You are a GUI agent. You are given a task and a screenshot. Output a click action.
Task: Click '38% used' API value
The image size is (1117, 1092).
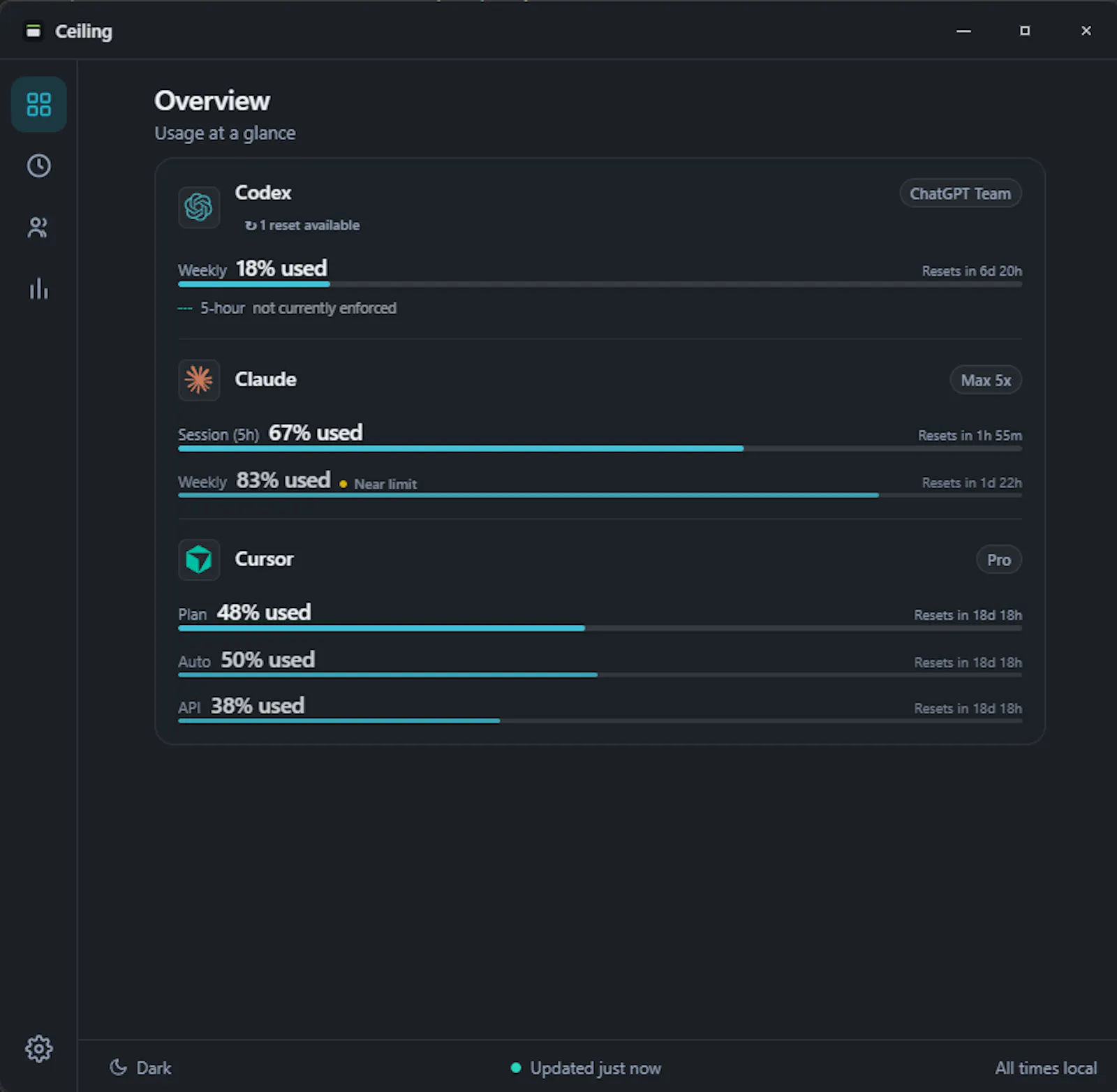point(258,705)
